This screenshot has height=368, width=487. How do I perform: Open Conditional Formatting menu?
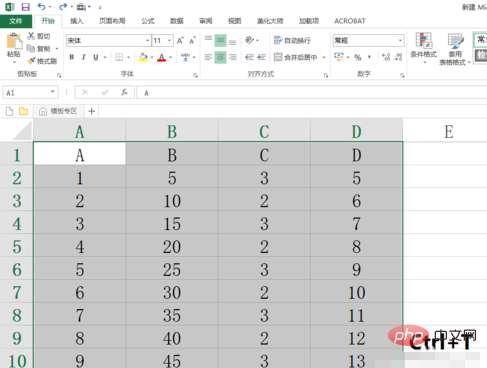coord(424,48)
